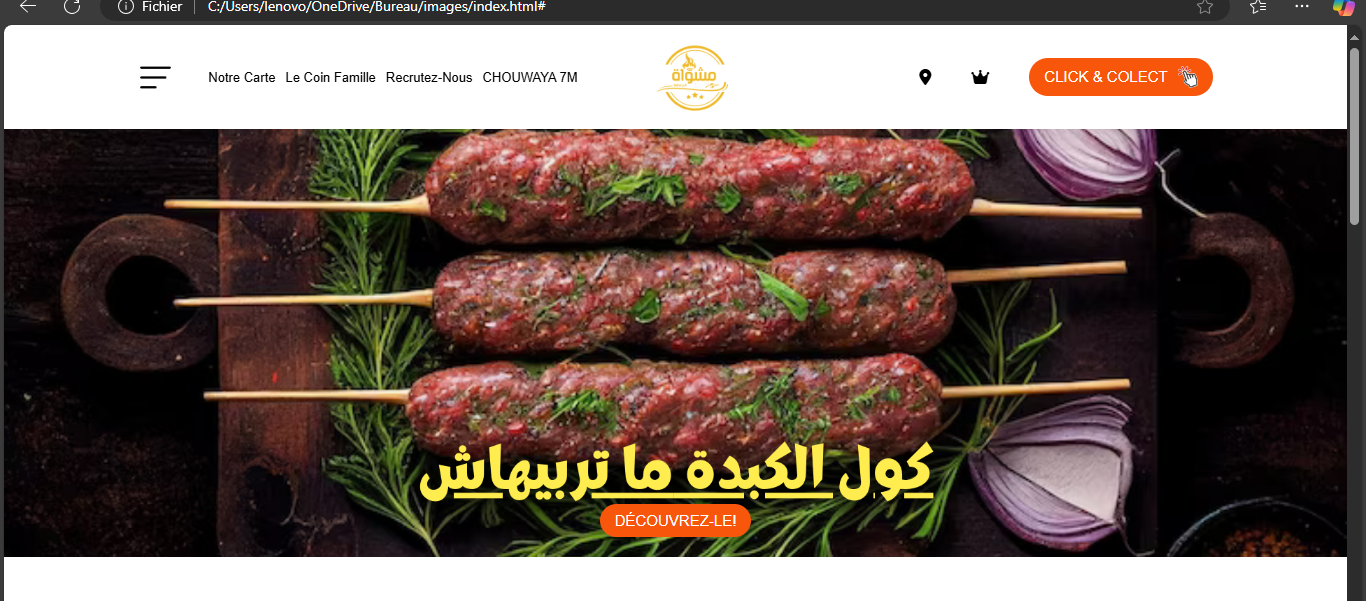Click the crown icon in header
This screenshot has width=1366, height=601.
(x=980, y=77)
